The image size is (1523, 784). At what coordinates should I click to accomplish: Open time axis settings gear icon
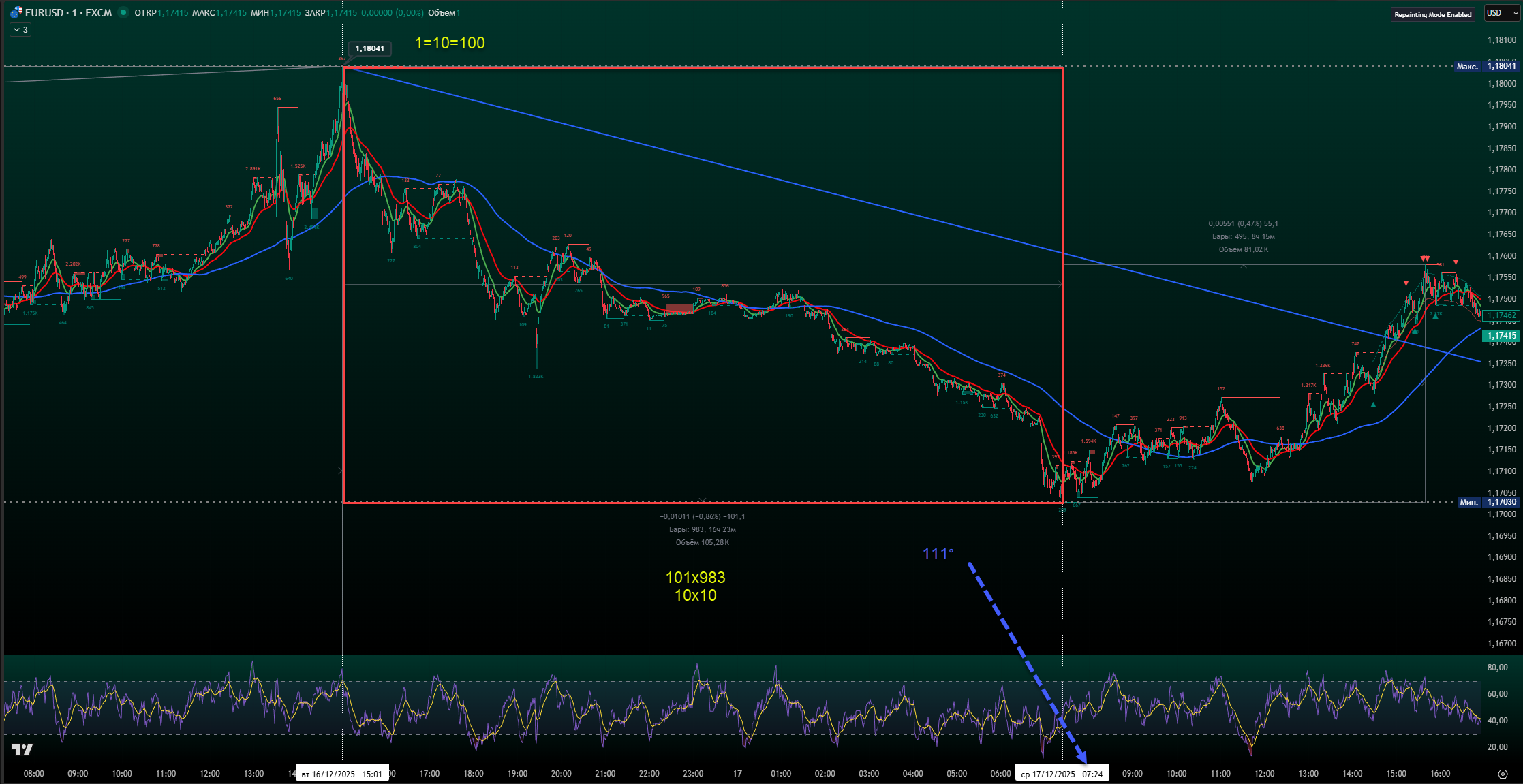(x=1503, y=774)
